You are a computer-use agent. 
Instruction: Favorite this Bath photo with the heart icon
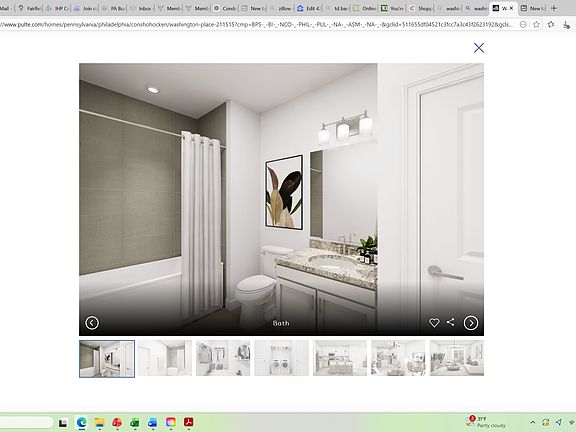click(x=434, y=323)
